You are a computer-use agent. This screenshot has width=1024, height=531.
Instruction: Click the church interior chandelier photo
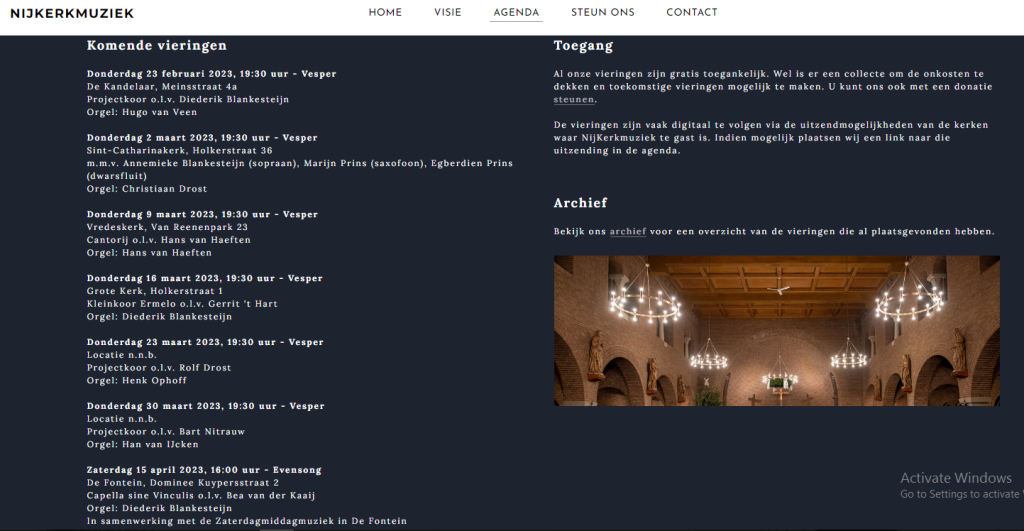(776, 330)
